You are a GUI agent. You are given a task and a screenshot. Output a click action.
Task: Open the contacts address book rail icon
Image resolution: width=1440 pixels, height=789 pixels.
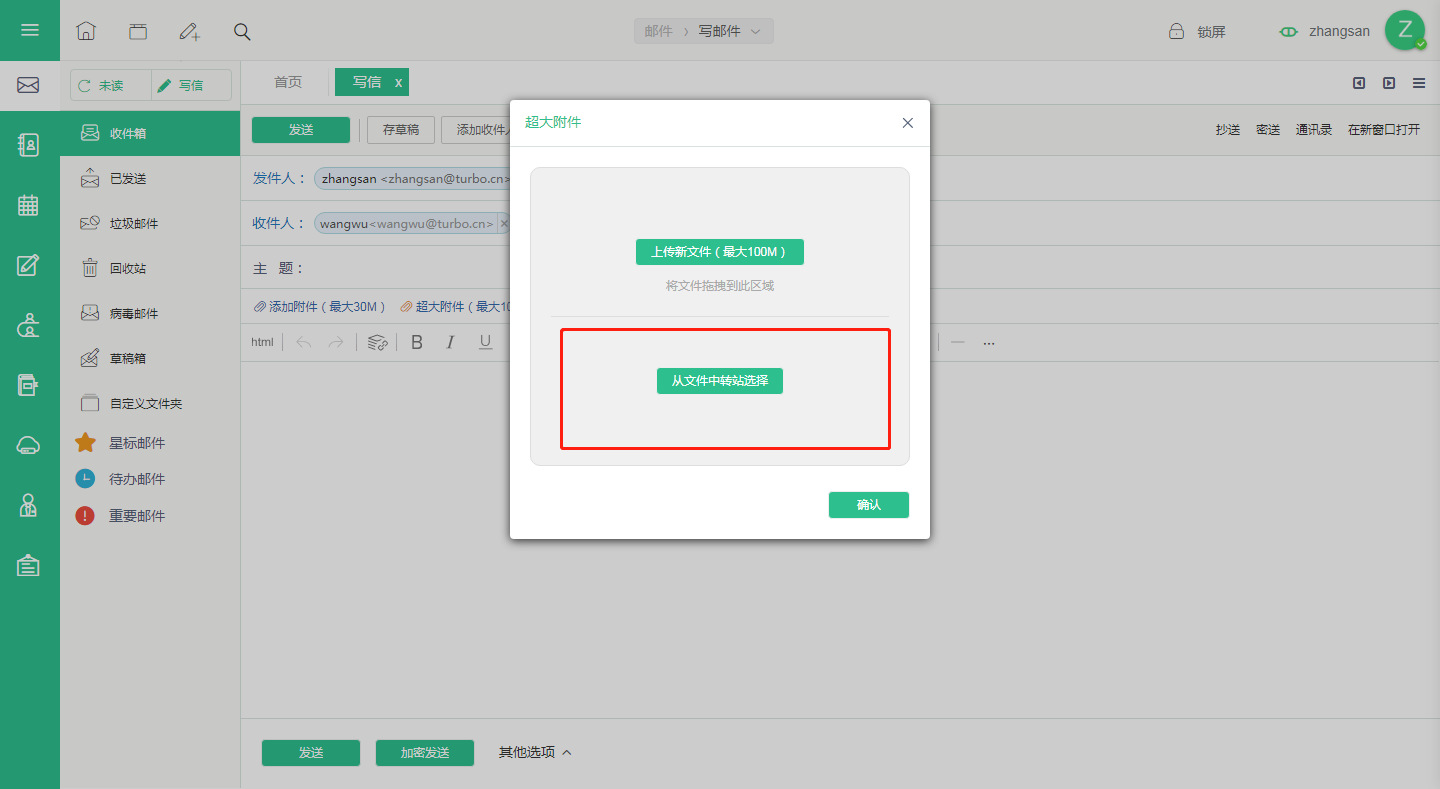(x=28, y=145)
